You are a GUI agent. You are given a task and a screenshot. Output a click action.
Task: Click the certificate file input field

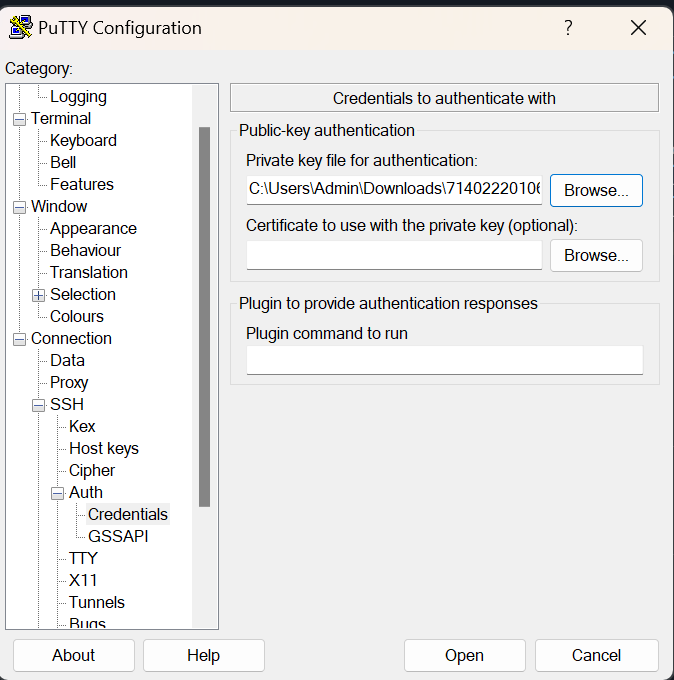coord(394,255)
